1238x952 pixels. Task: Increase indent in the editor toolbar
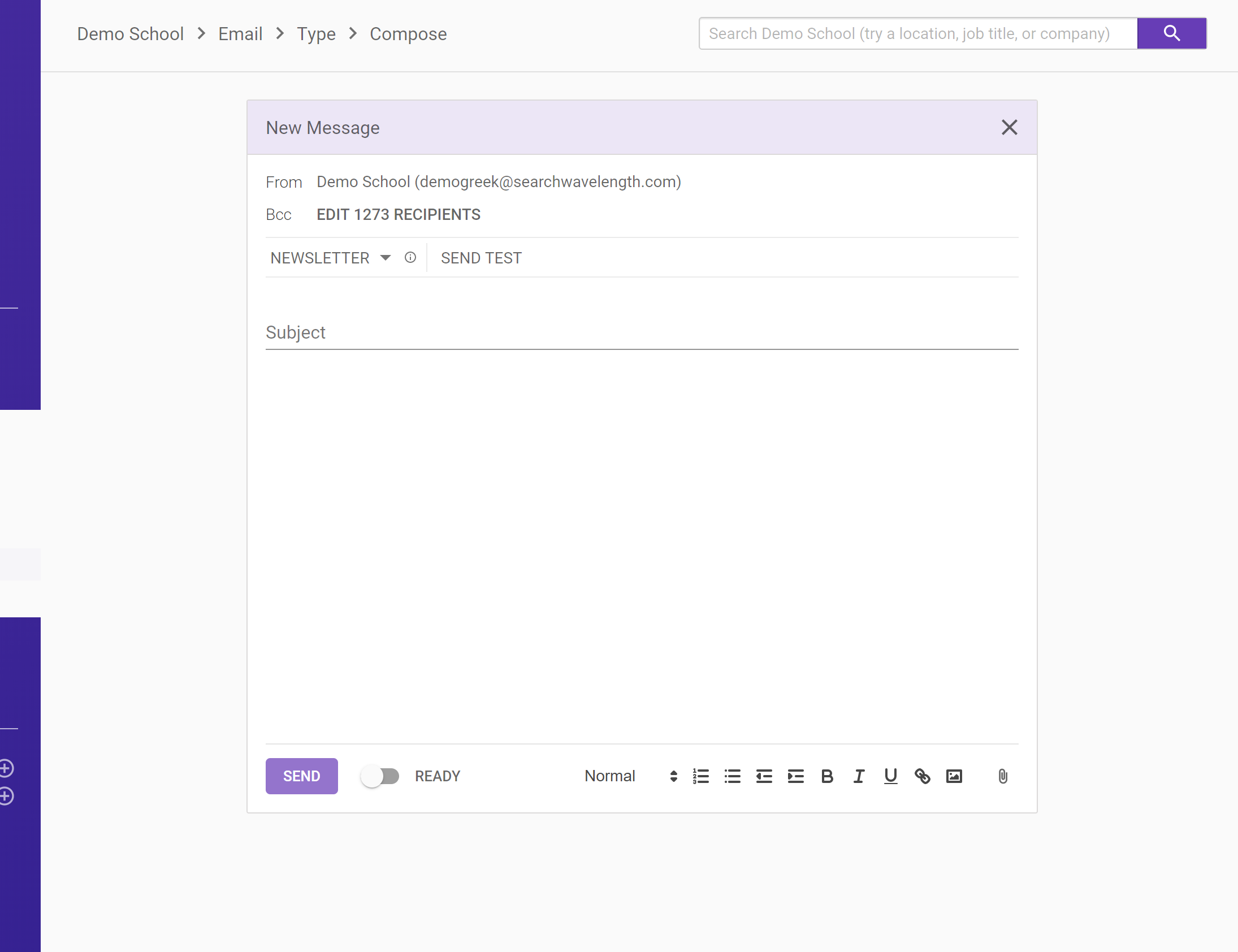click(x=795, y=776)
